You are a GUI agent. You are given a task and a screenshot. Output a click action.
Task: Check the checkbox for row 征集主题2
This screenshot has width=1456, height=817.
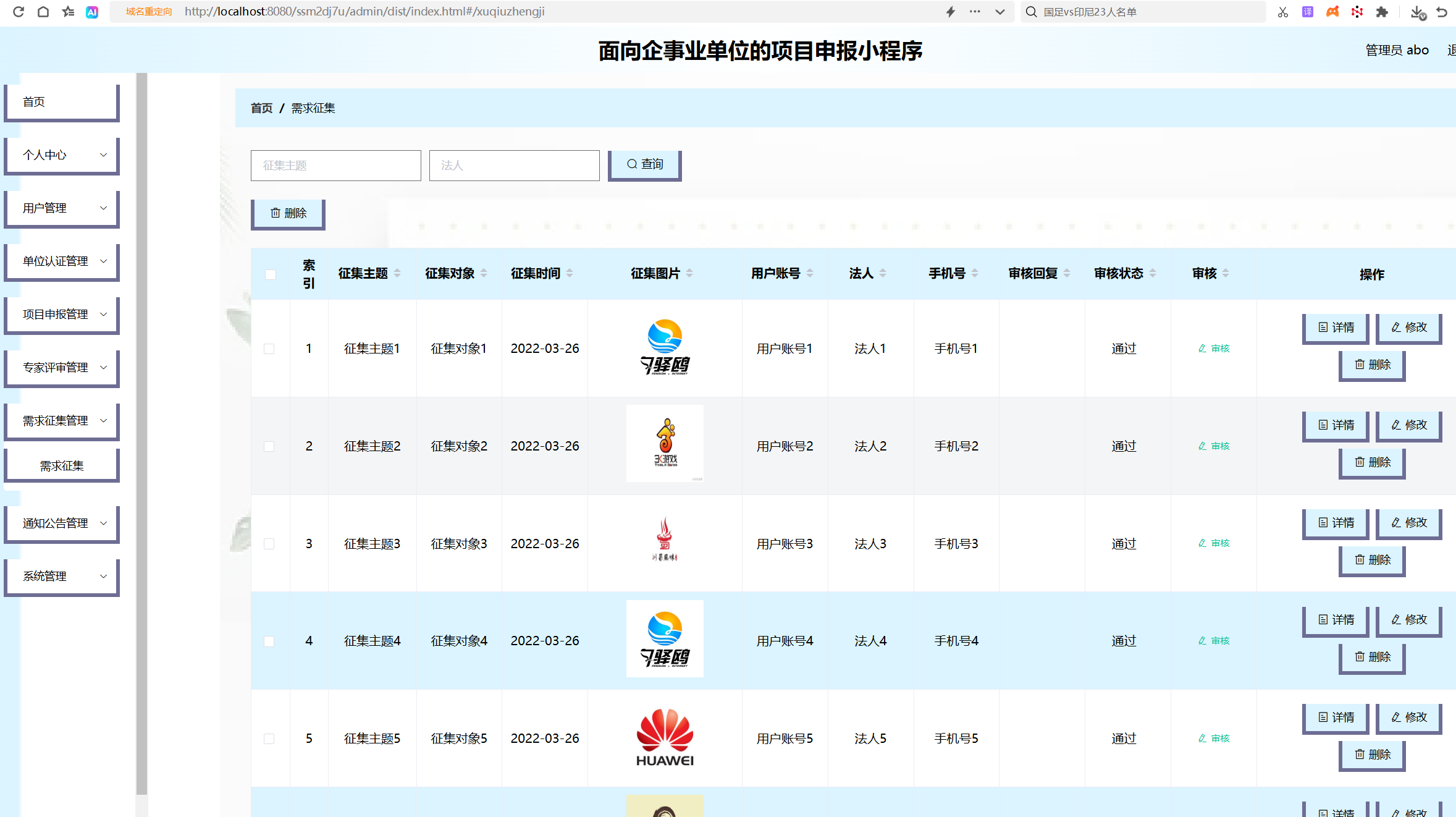click(269, 447)
